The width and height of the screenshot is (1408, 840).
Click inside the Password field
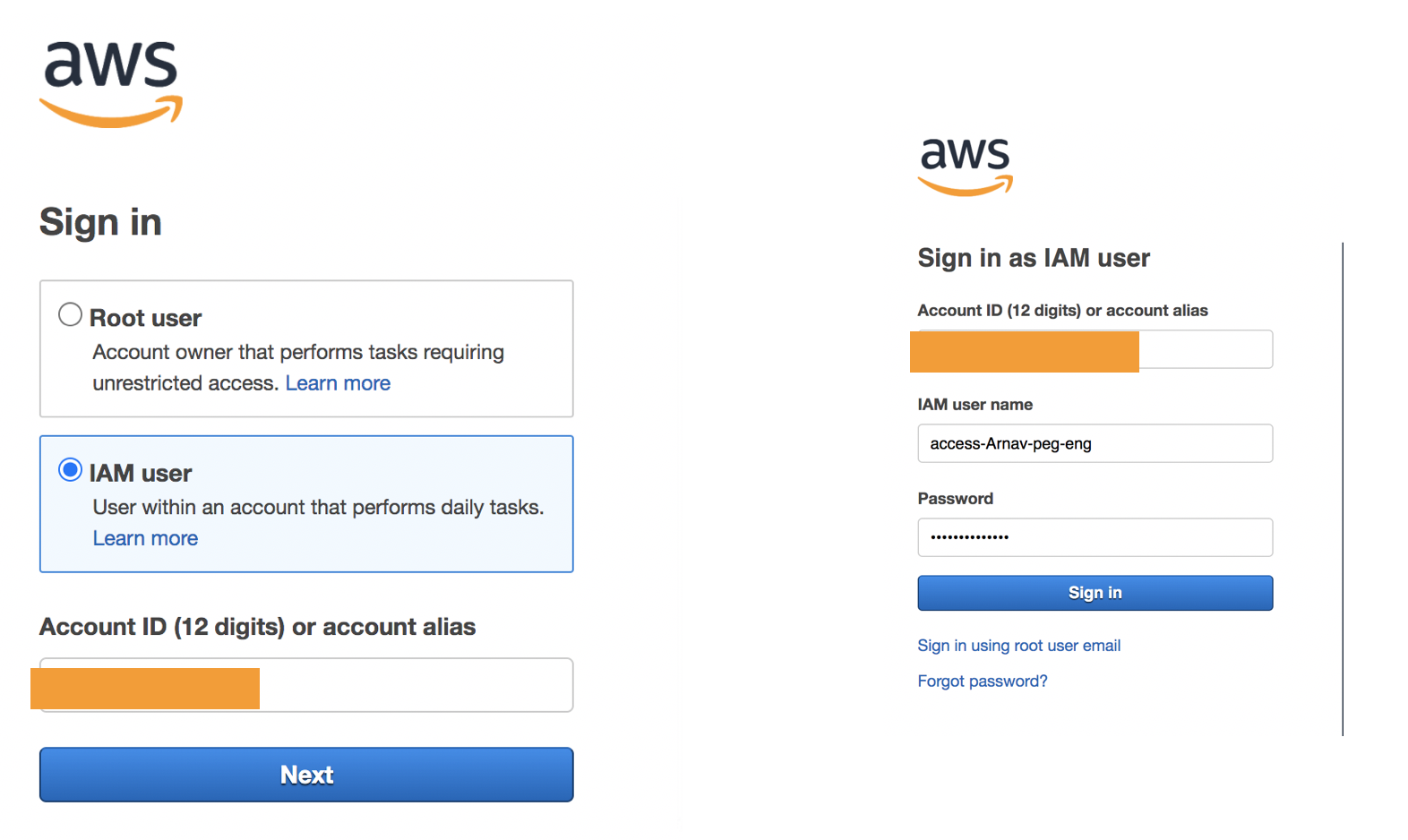coord(1094,537)
